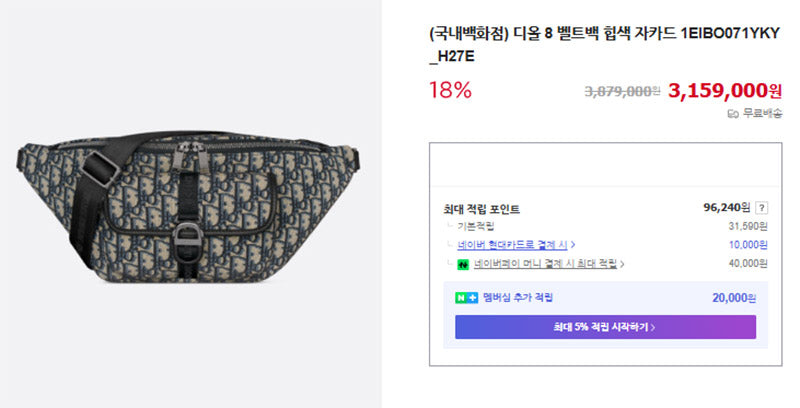Image resolution: width=800 pixels, height=408 pixels.
Task: Click the 멤버십 추가 적립 label
Action: point(517,297)
